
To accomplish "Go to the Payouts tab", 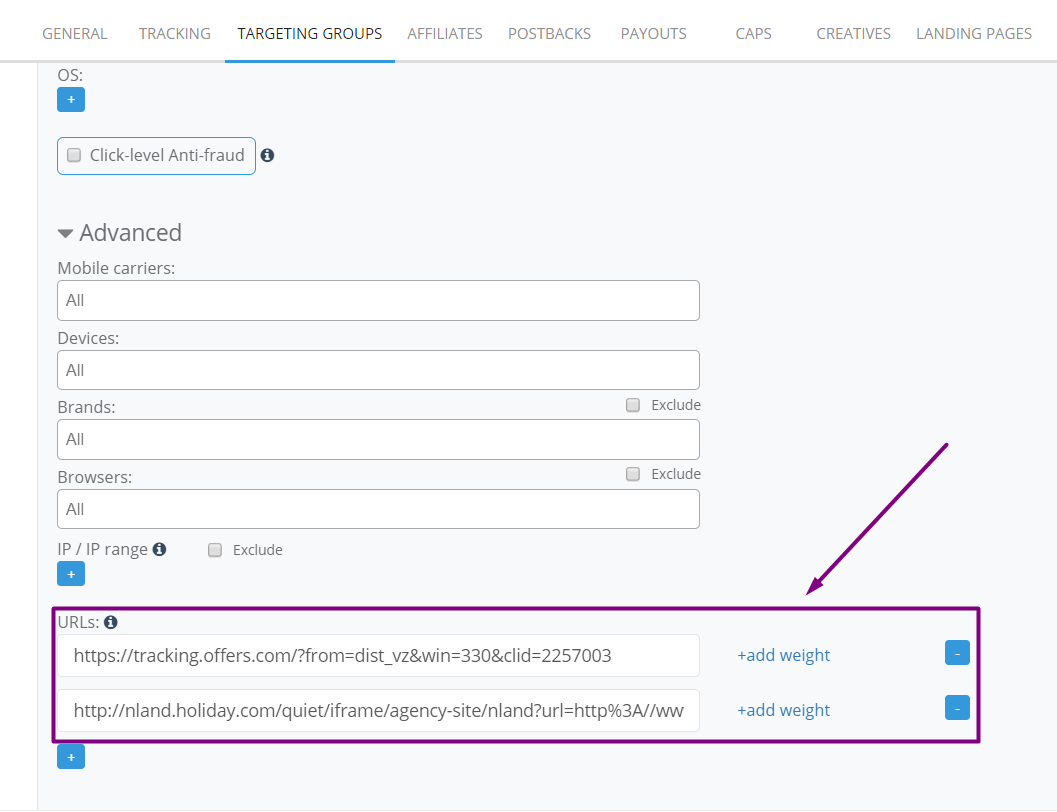I will [653, 34].
